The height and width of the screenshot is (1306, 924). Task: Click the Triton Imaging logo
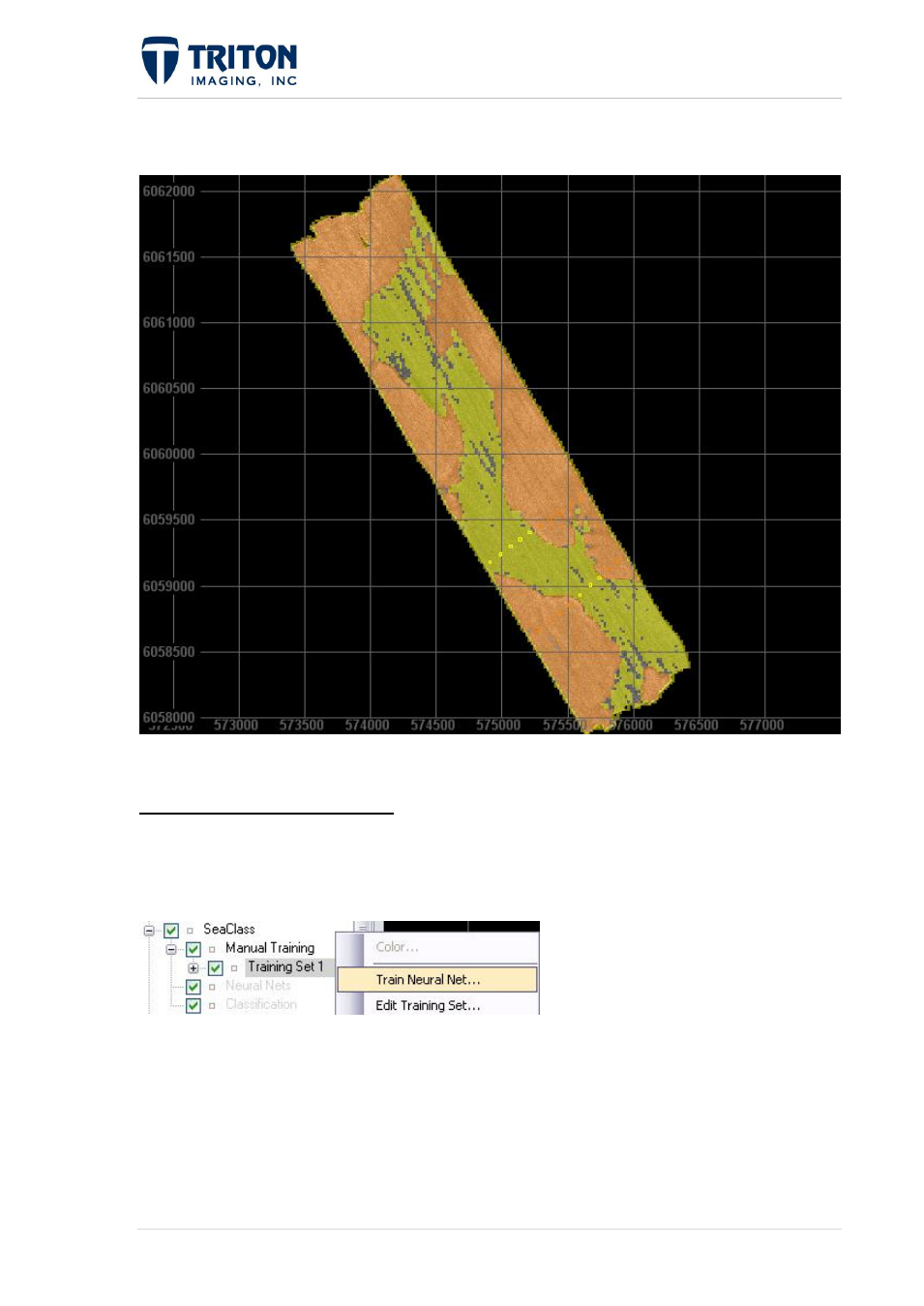(220, 62)
